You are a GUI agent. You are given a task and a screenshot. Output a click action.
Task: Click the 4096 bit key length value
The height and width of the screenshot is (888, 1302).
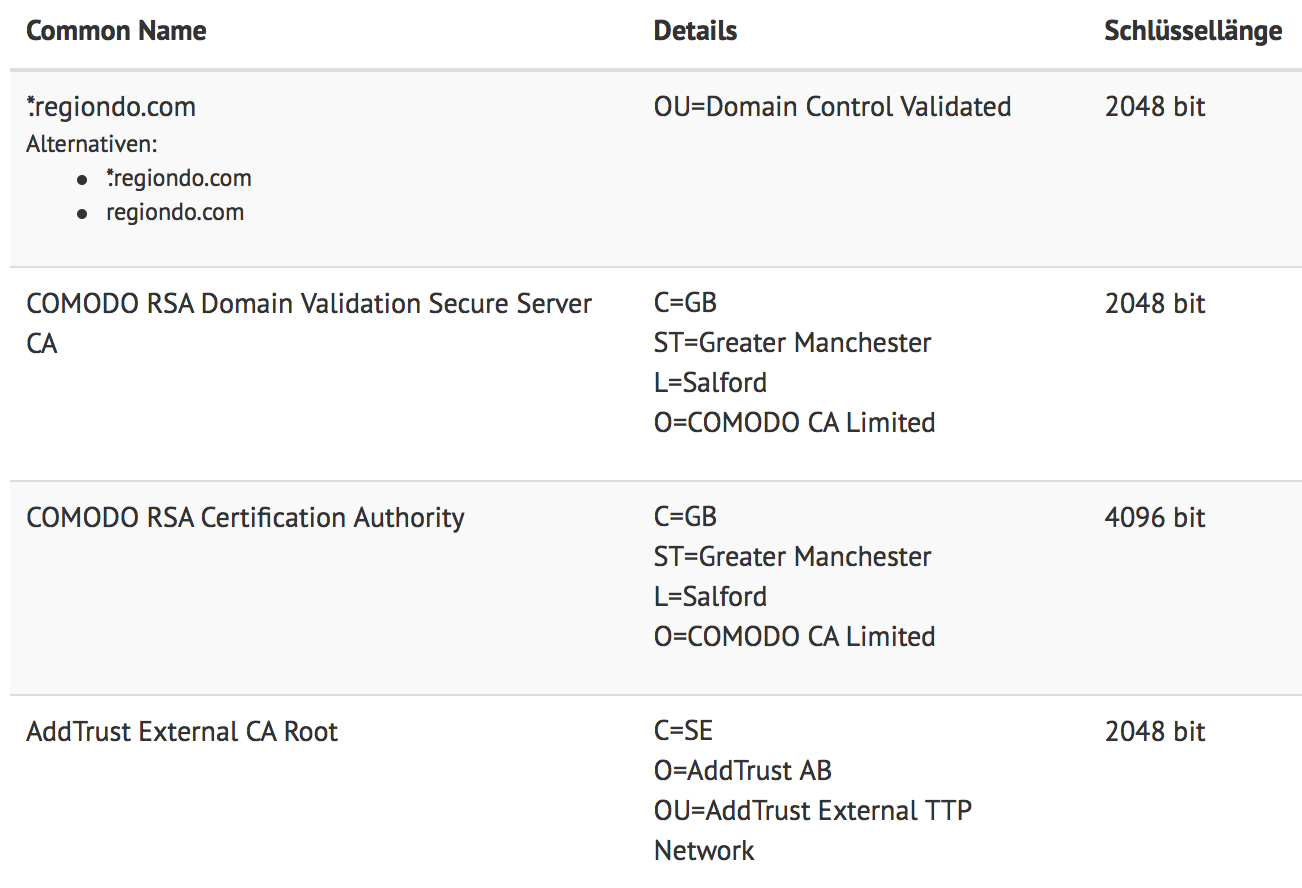pyautogui.click(x=1155, y=518)
